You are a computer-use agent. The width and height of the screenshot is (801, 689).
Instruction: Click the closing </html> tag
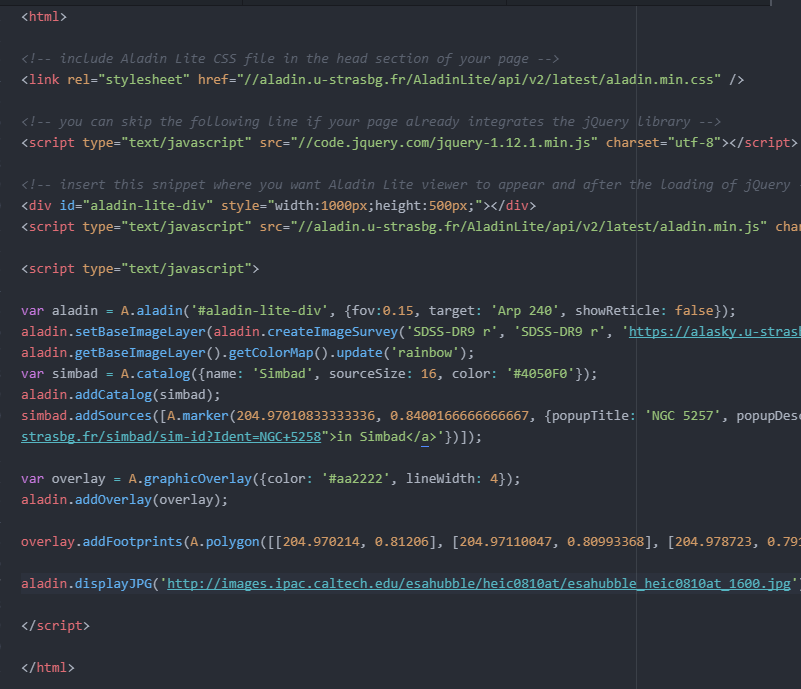pyautogui.click(x=47, y=667)
